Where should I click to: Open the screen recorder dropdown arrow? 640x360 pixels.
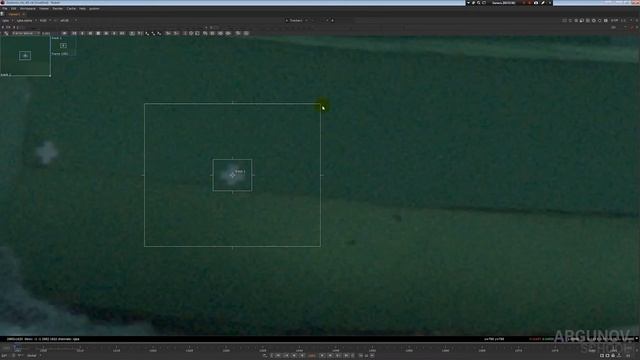tap(468, 3)
